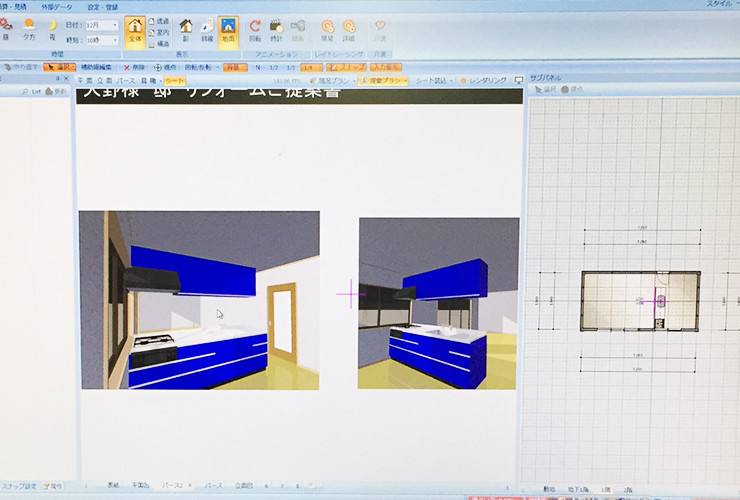Open the 回転/反転 dropdown
Screen dimensions: 740x500
(x=202, y=68)
